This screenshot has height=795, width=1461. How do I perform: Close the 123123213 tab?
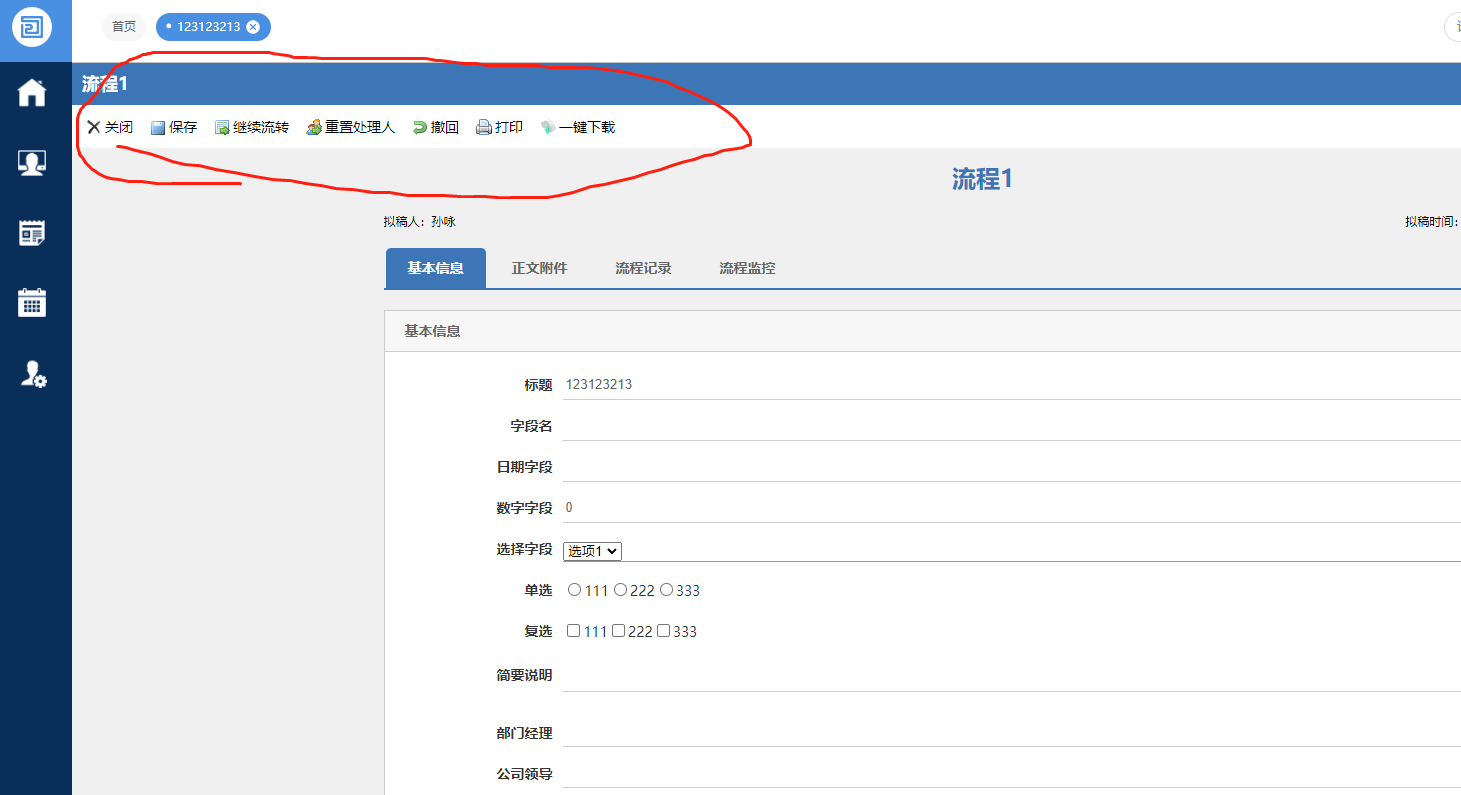coord(253,27)
